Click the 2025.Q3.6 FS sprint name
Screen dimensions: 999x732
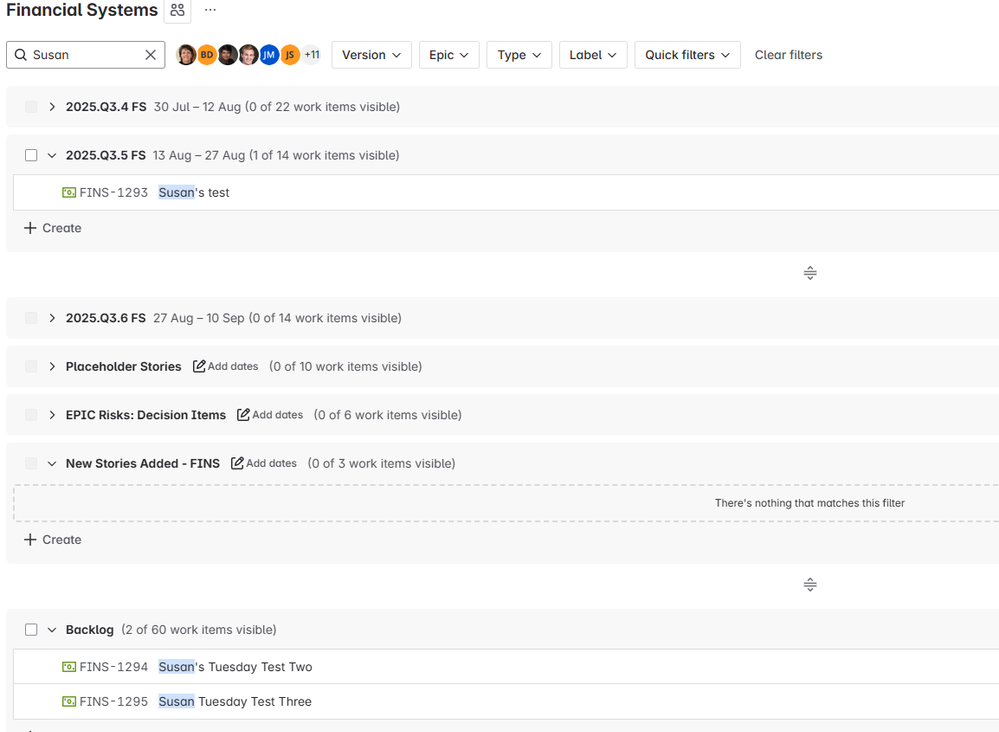click(x=106, y=318)
